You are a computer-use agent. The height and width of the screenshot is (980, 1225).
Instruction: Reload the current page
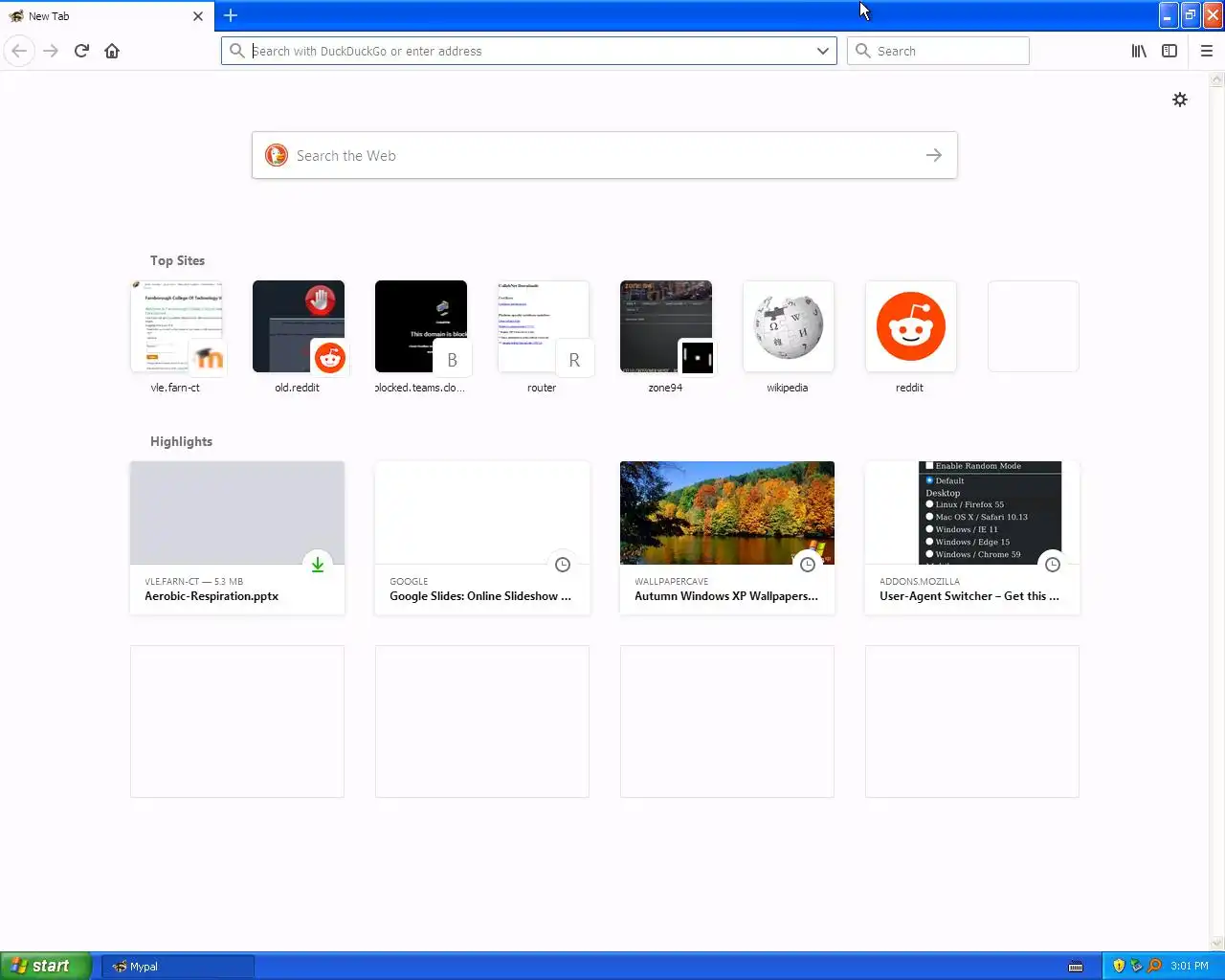tap(81, 51)
